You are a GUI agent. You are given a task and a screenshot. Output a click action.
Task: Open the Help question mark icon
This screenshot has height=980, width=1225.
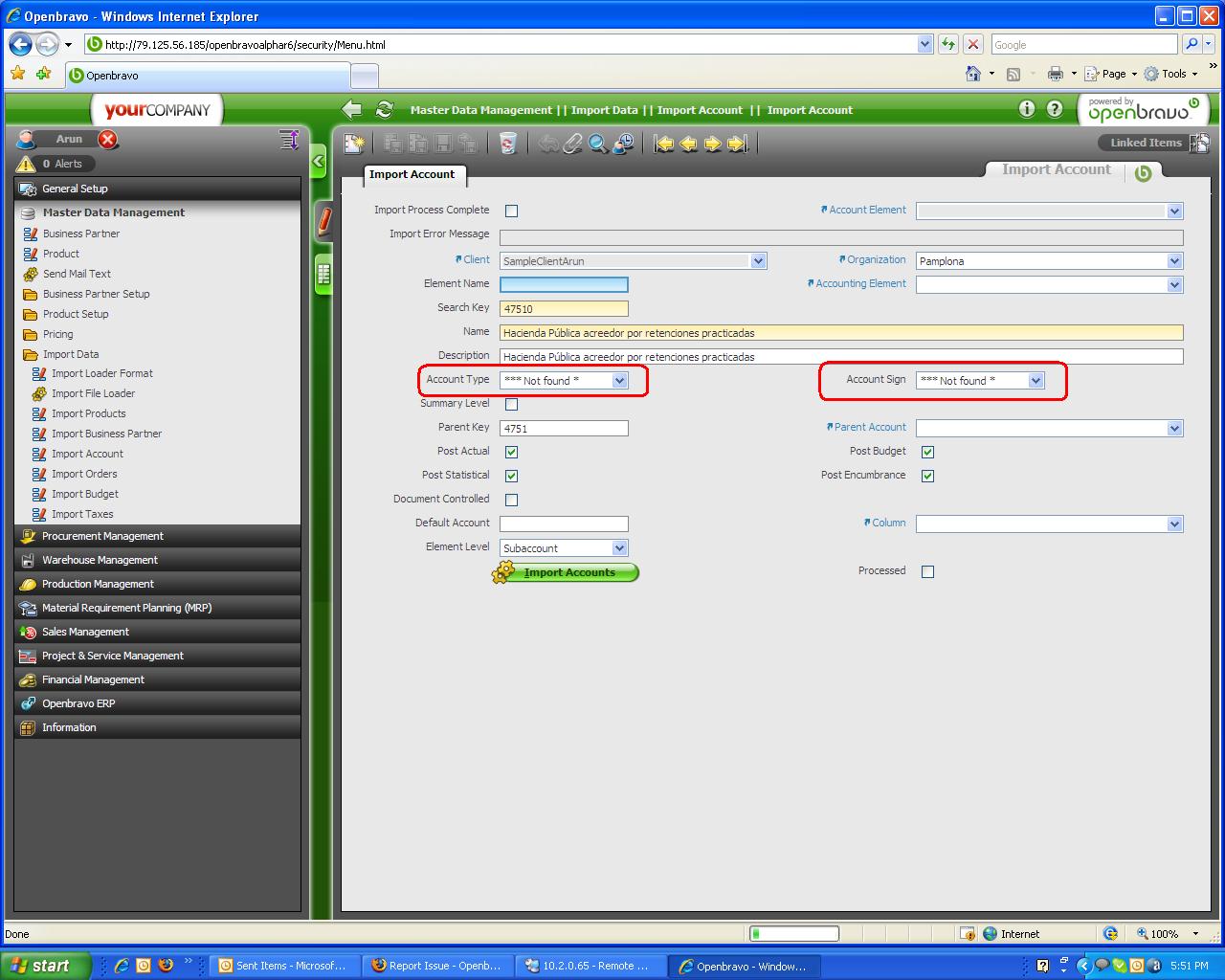point(1055,109)
